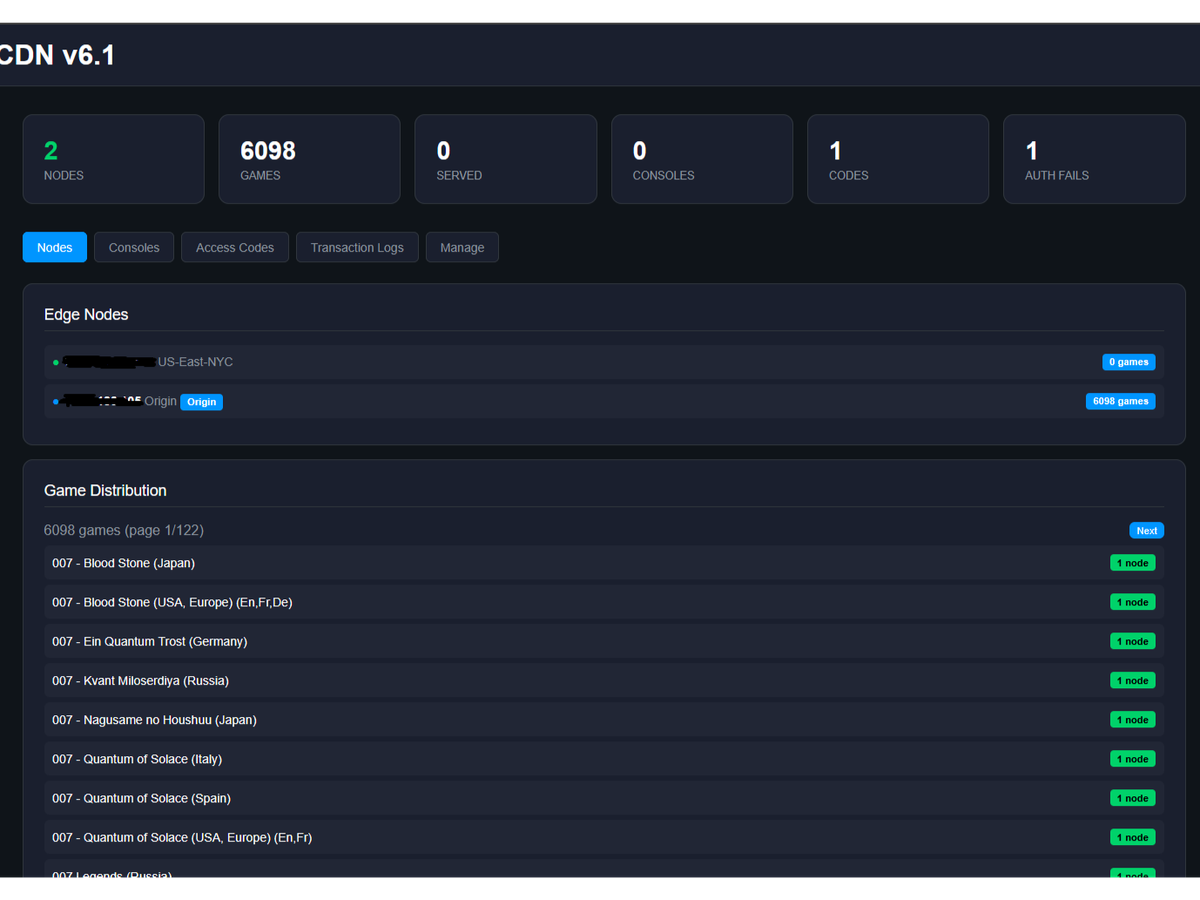Click the blue status dot for Origin node
The height and width of the screenshot is (900, 1200).
(56, 402)
